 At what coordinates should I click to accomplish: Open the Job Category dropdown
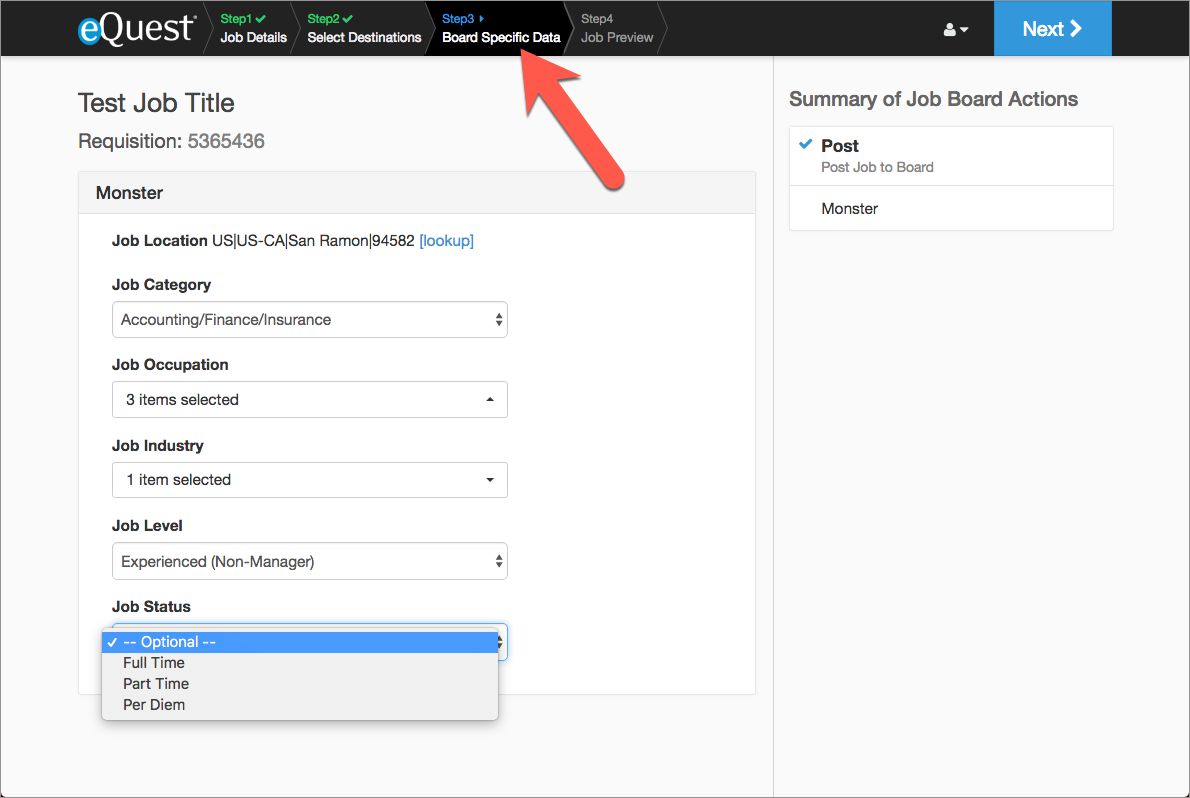tap(309, 320)
